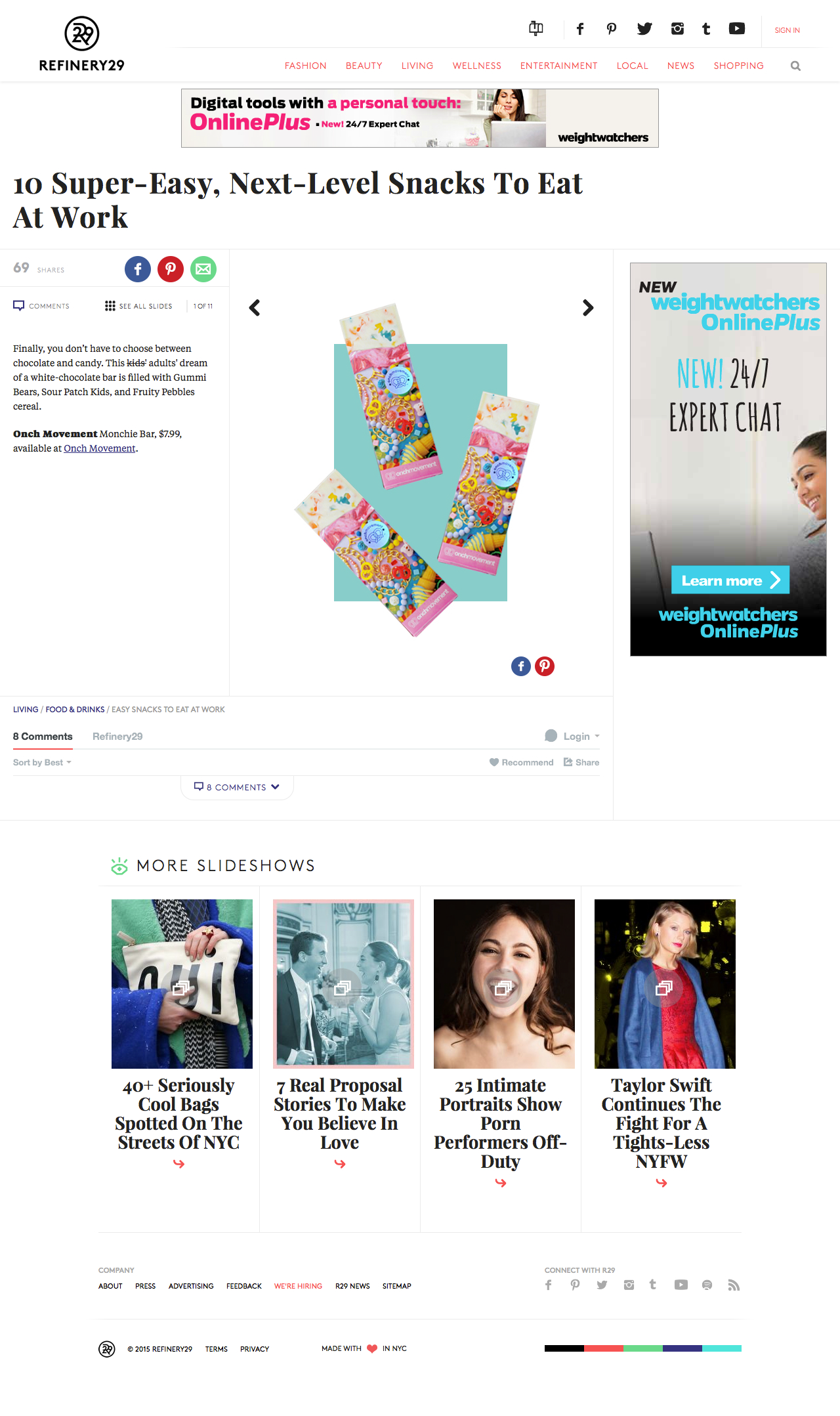This screenshot has height=1416, width=840.
Task: Open the Login dropdown in comments
Action: (573, 736)
